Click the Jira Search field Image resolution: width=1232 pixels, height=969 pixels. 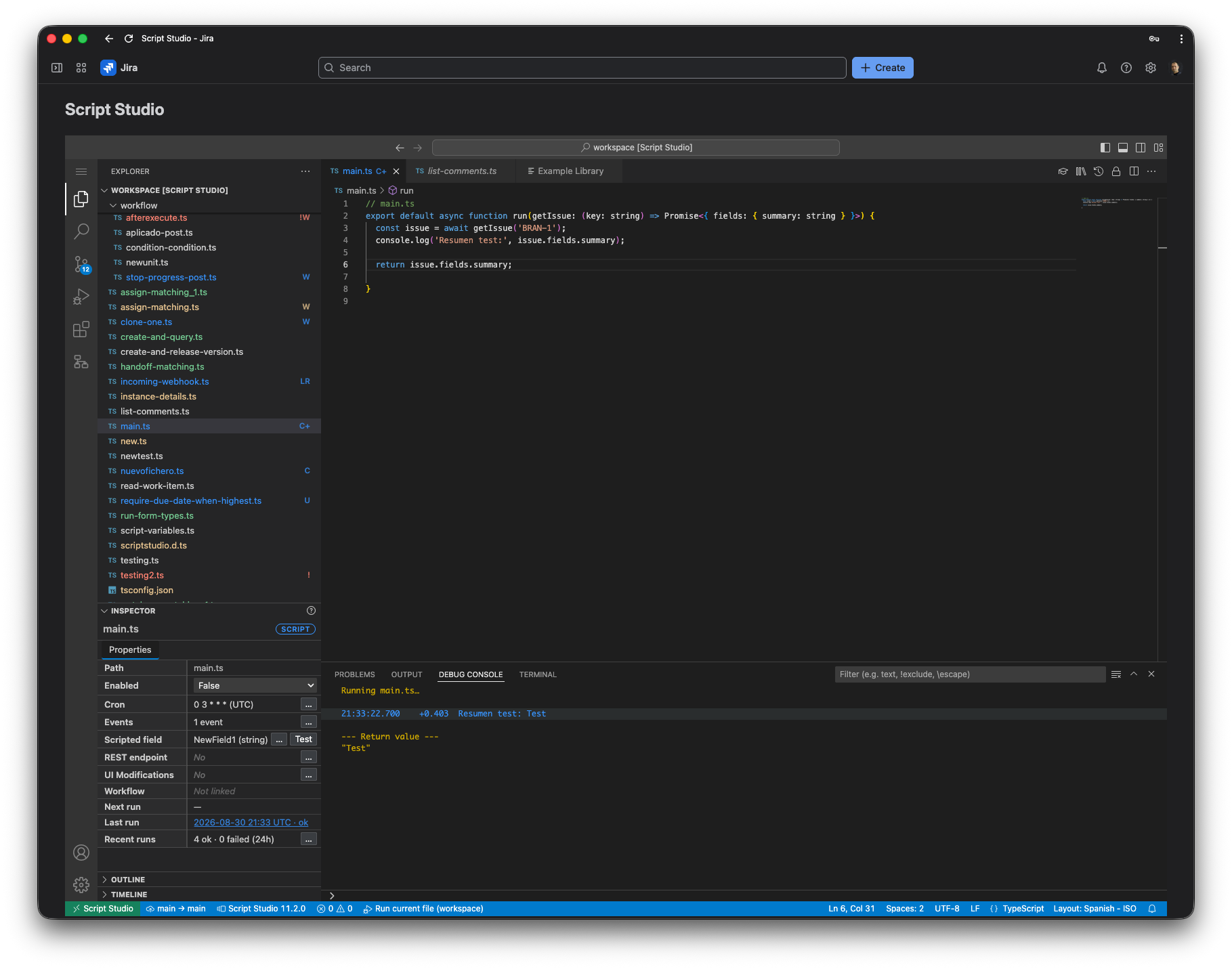point(582,68)
